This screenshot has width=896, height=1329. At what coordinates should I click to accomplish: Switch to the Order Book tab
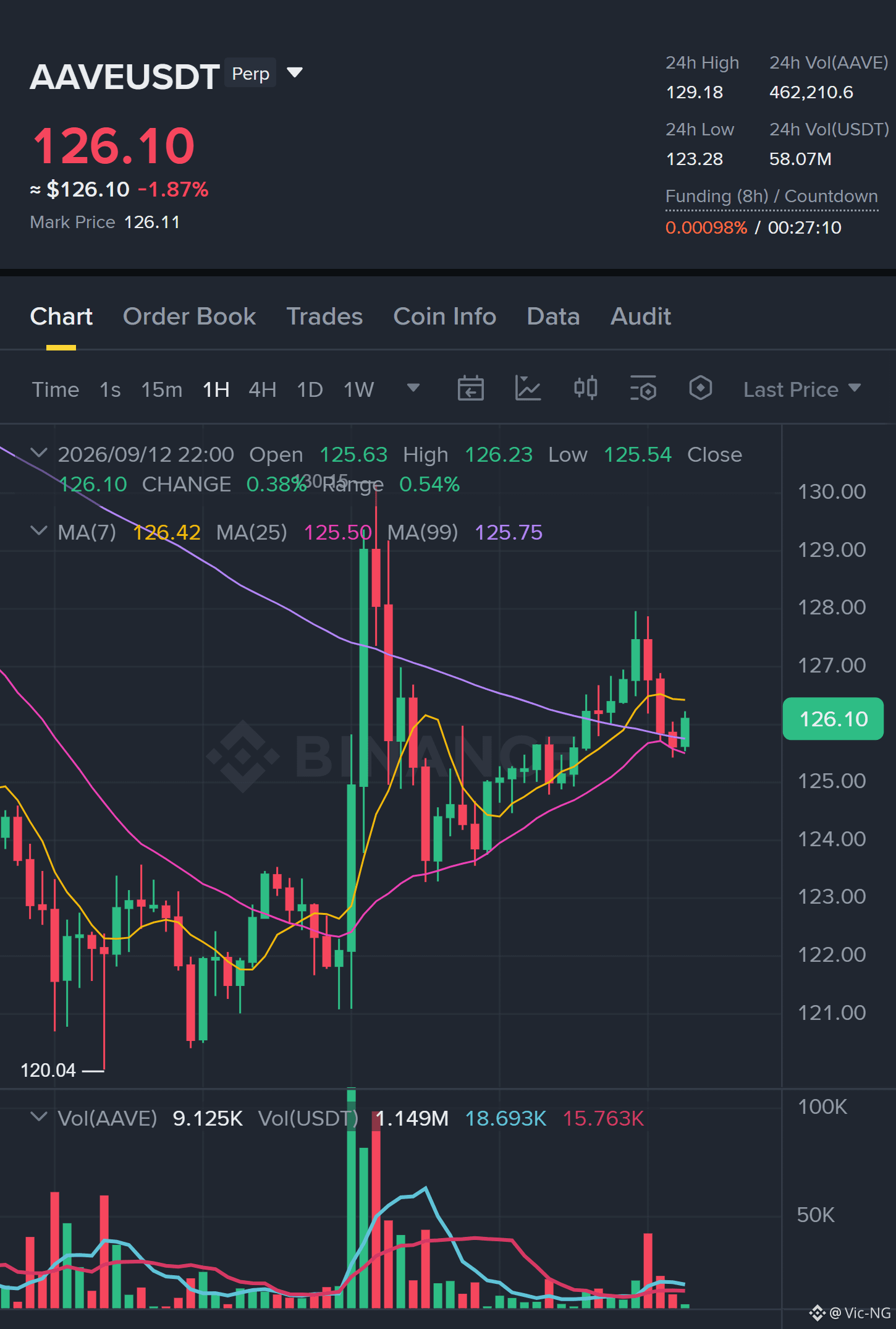189,316
